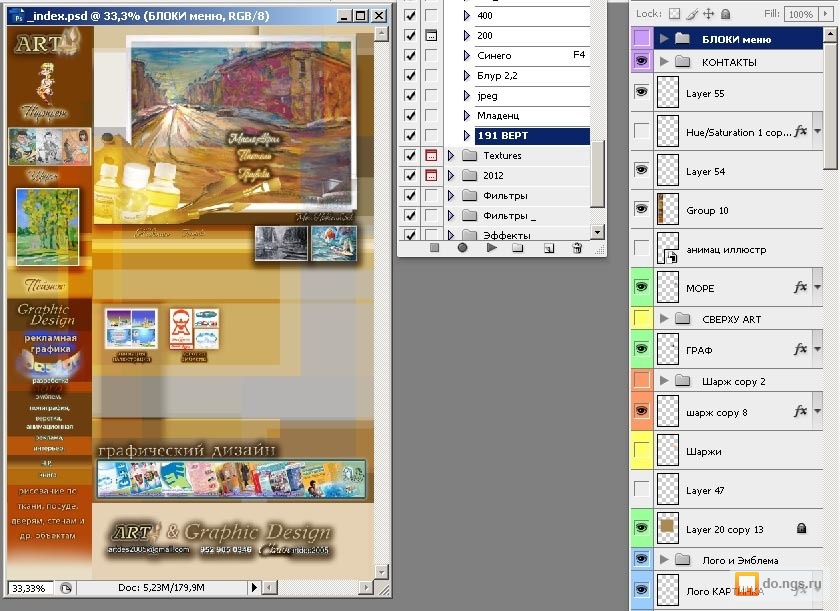Click the Layers panel scrollbar up arrow
840x611 pixels.
pos(830,35)
